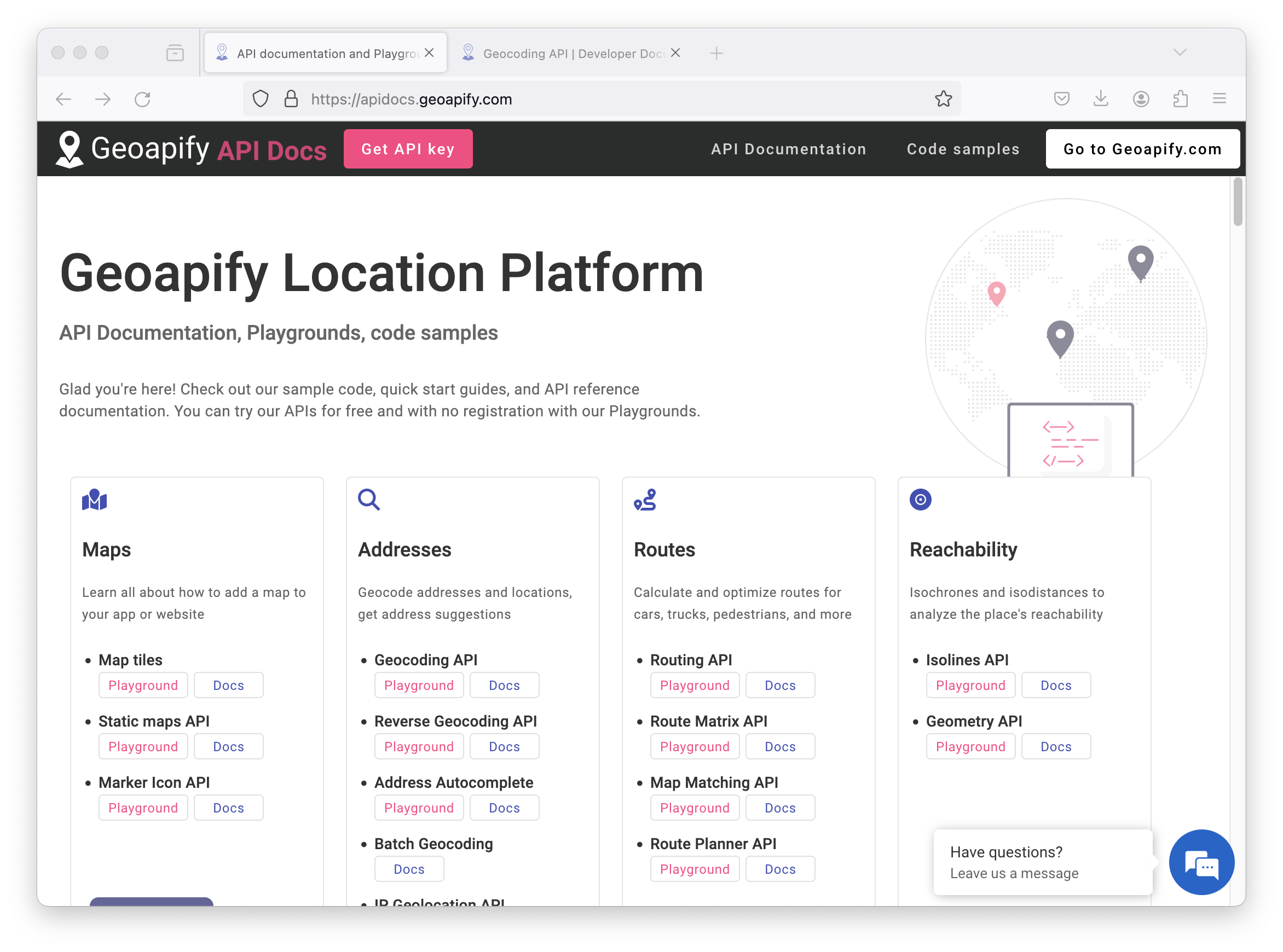The height and width of the screenshot is (952, 1283).
Task: Click the Maps category map icon
Action: coord(95,500)
